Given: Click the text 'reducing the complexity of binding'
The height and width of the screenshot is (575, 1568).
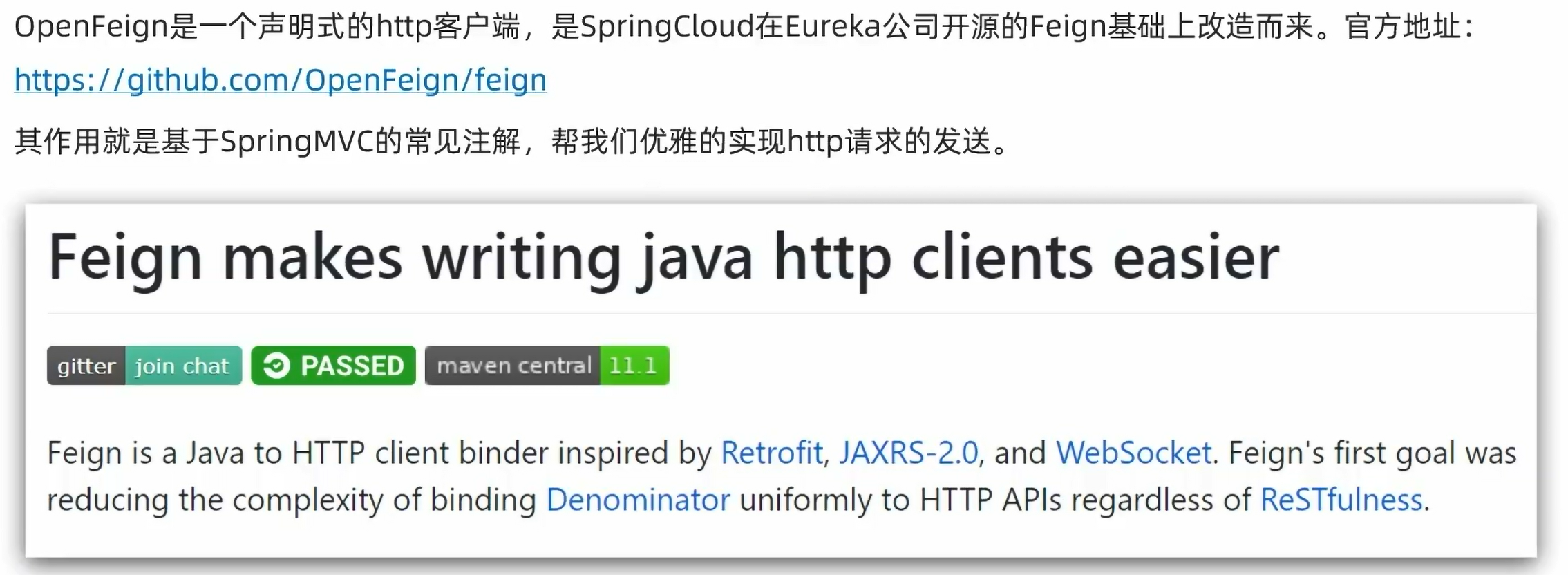Looking at the screenshot, I should 292,500.
